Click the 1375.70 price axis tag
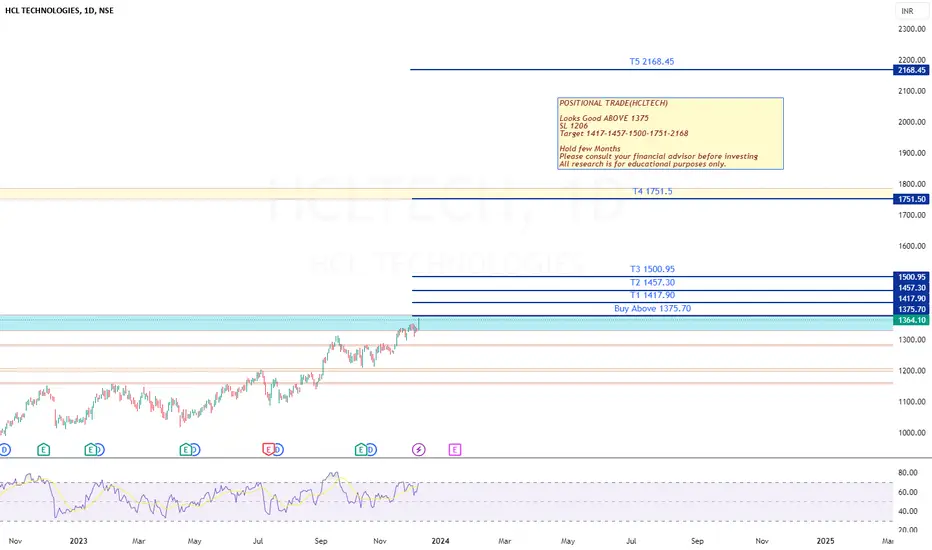This screenshot has width=932, height=550. click(911, 309)
